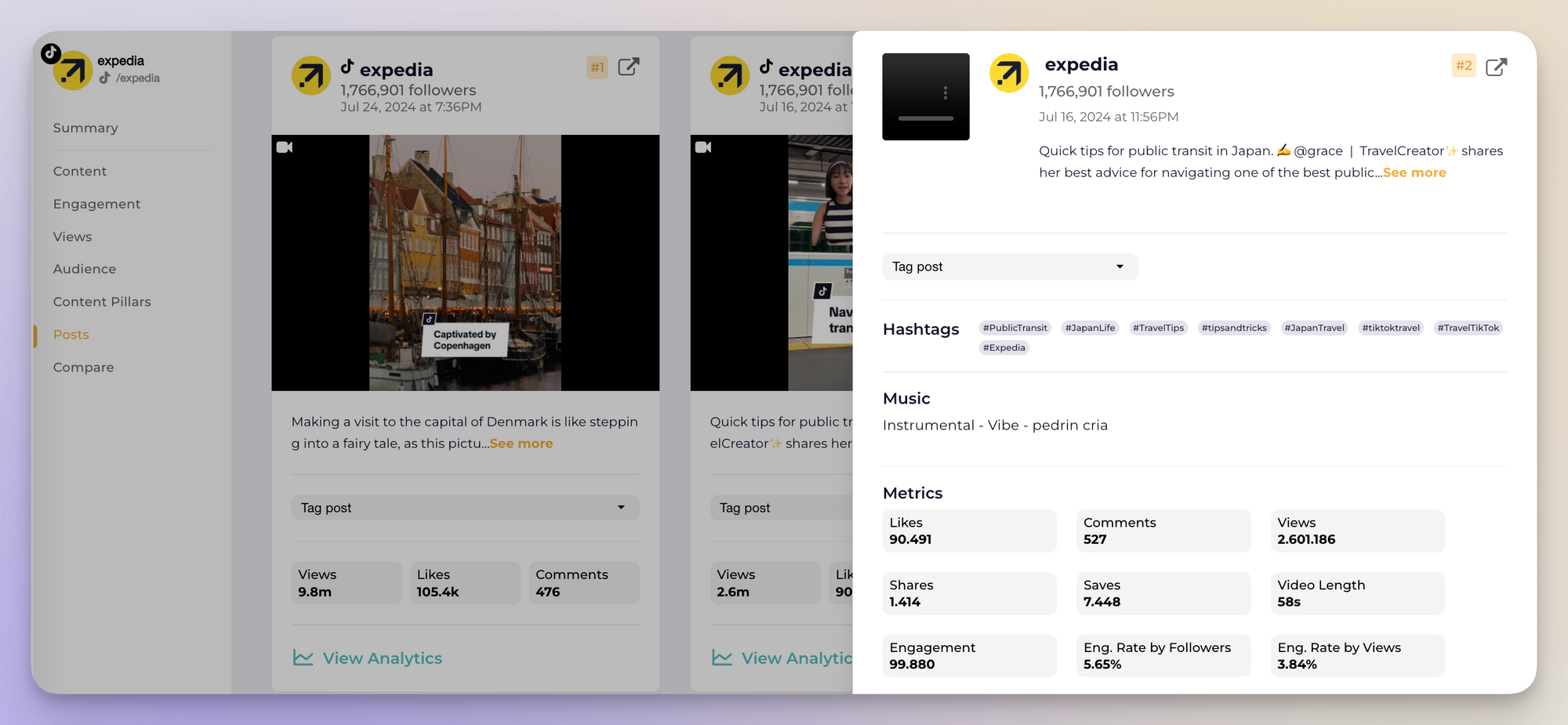Viewport: 1568px width, 725px height.
Task: Click the Engagement 99.880 metric
Action: point(969,655)
